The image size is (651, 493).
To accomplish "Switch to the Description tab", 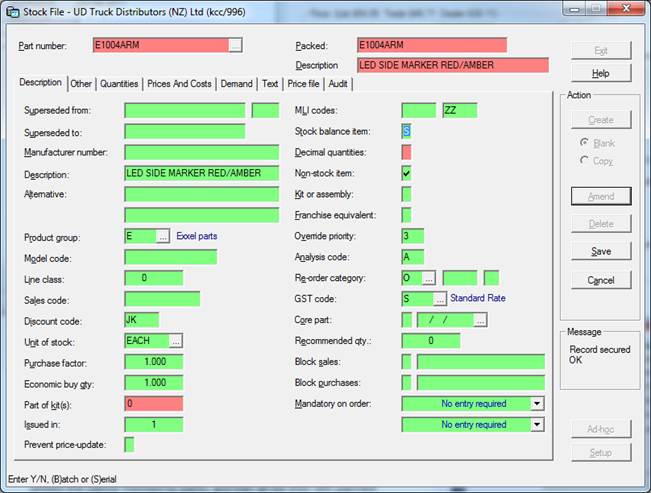I will 41,82.
